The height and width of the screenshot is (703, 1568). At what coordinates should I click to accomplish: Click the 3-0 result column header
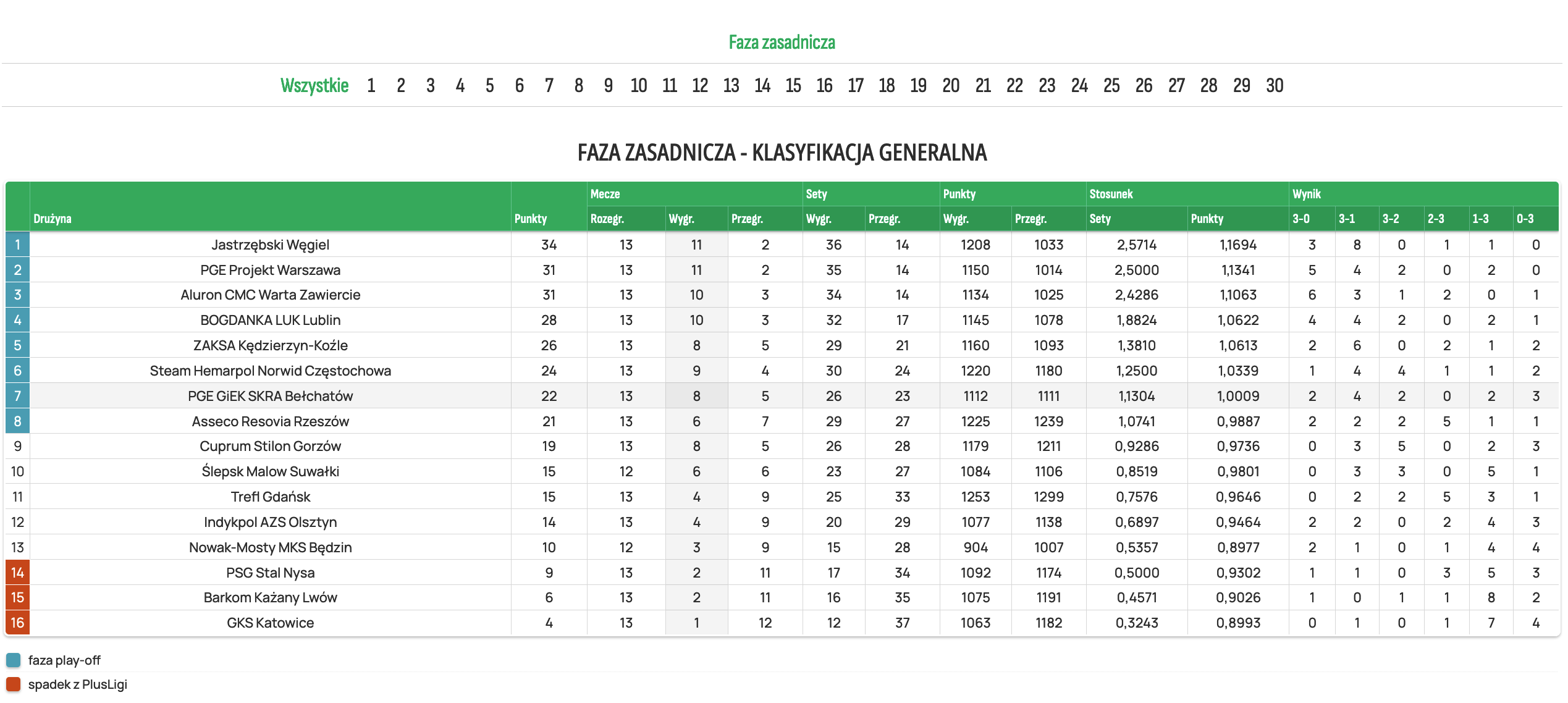[1300, 219]
